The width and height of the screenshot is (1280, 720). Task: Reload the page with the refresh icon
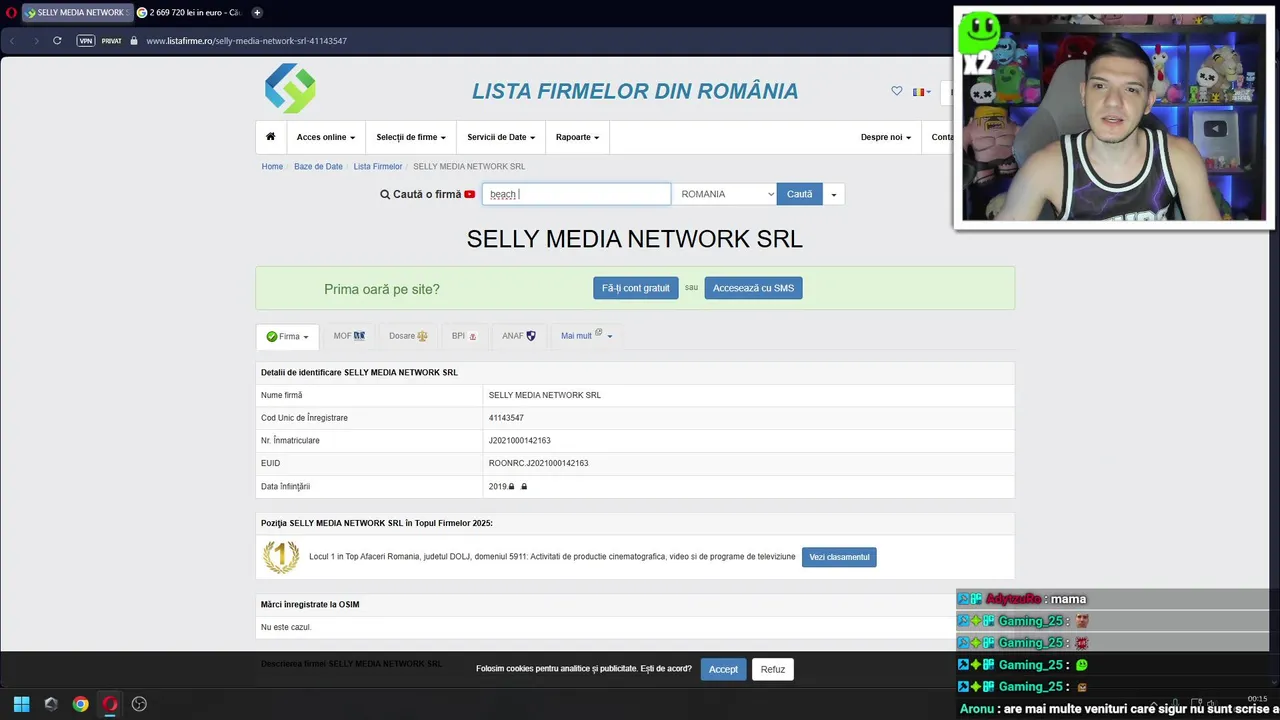click(57, 41)
